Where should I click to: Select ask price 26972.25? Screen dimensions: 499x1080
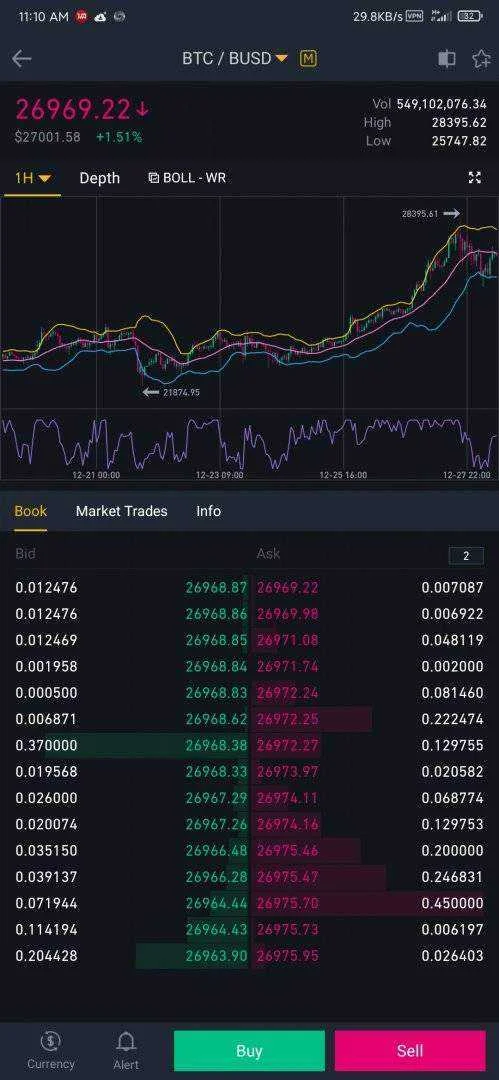287,719
